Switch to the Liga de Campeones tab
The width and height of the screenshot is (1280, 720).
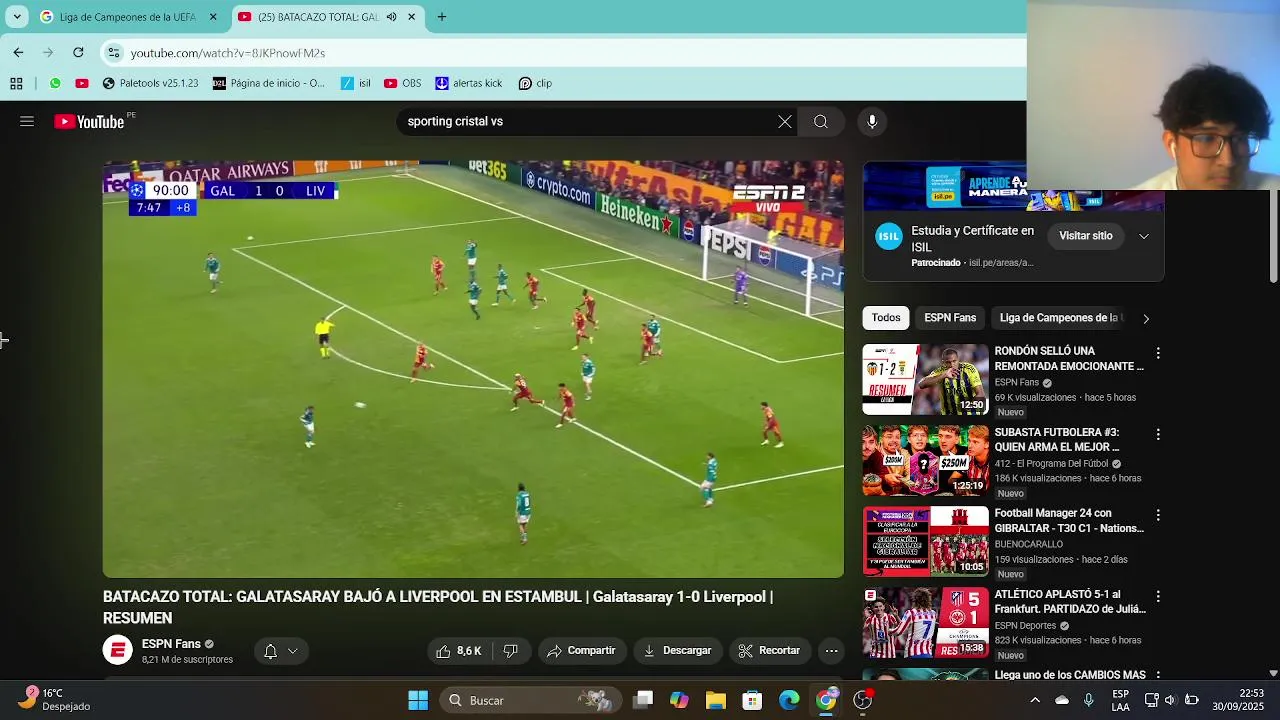(129, 17)
